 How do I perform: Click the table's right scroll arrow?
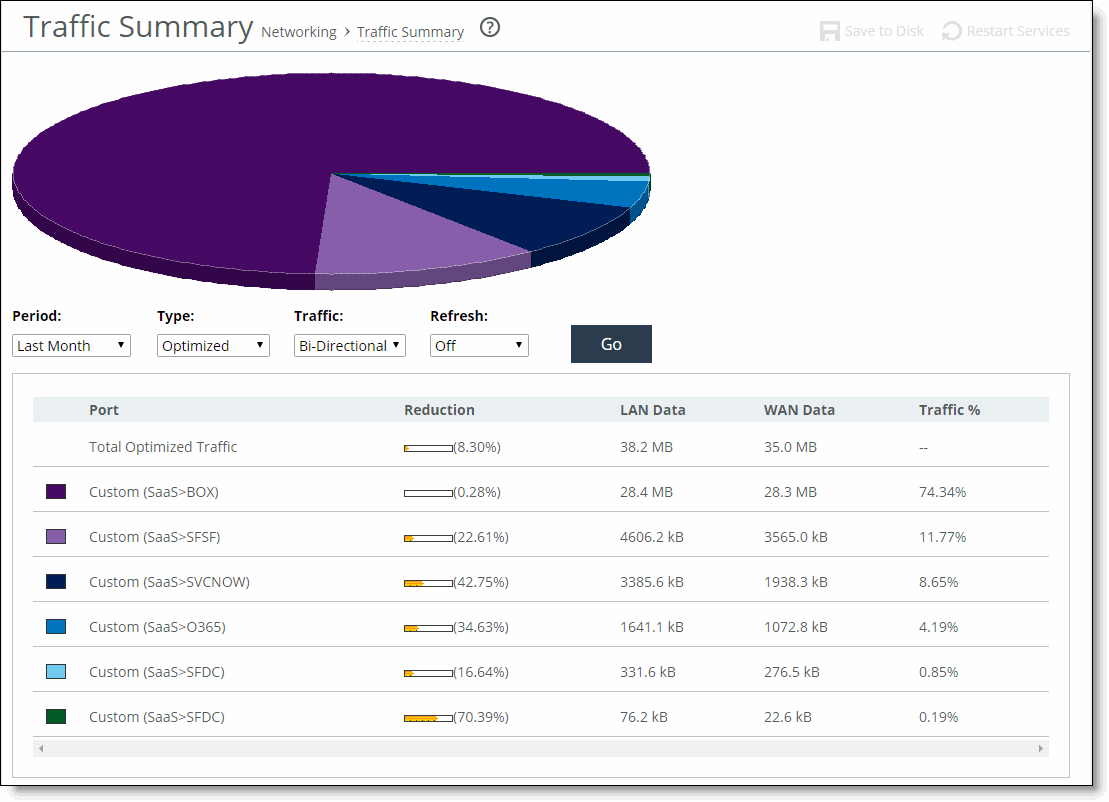click(1040, 748)
